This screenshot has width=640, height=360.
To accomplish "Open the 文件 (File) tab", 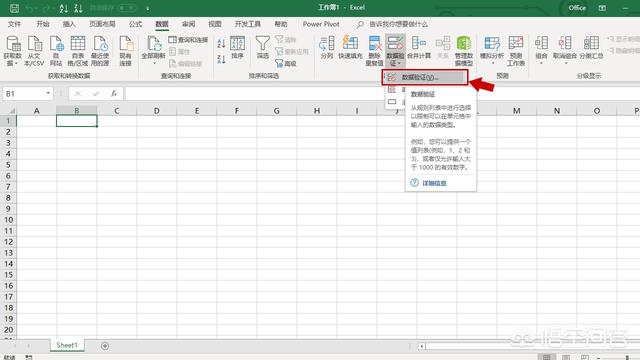I will pos(14,24).
